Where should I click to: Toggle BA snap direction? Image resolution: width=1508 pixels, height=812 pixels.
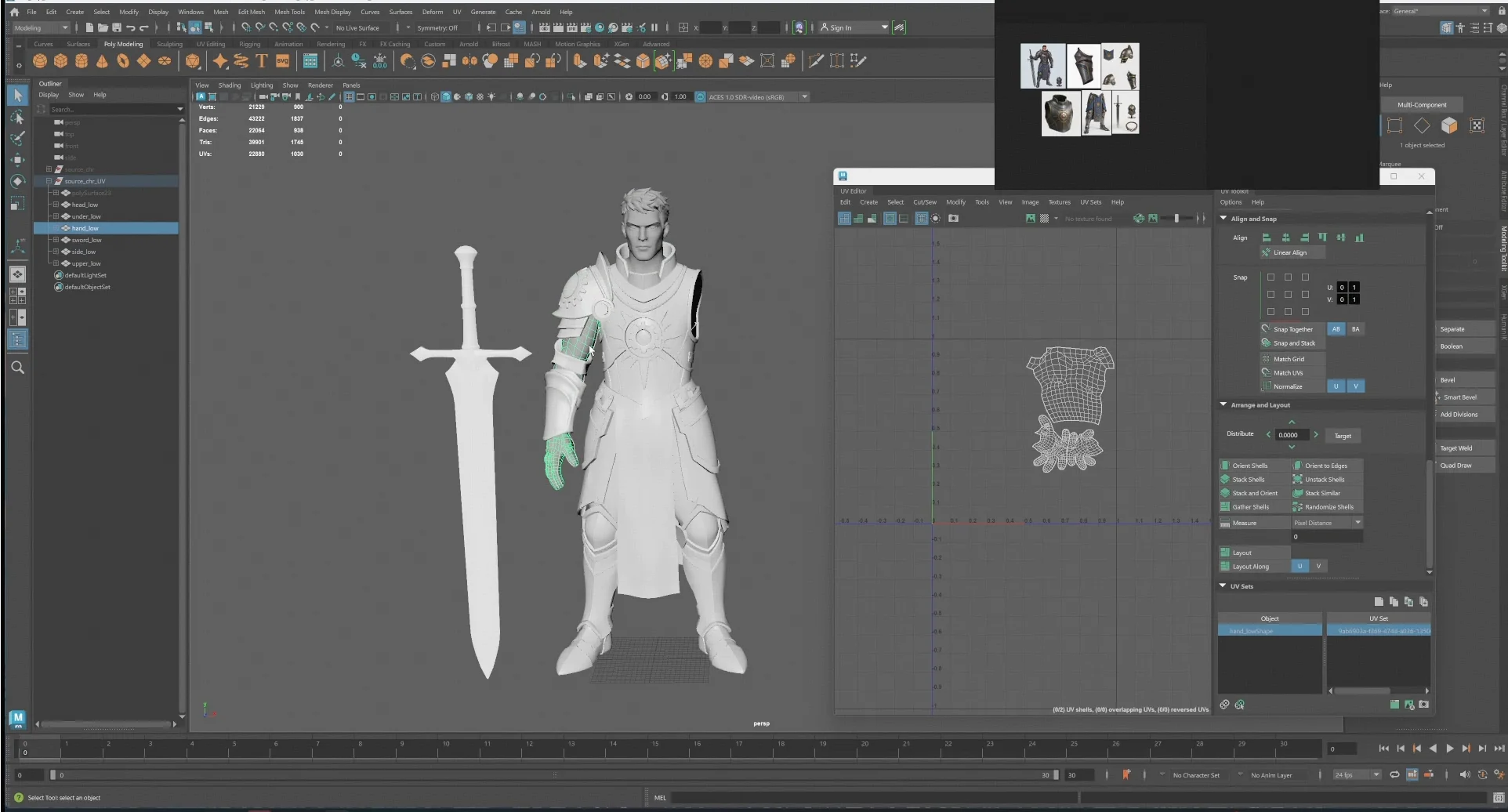click(1355, 329)
